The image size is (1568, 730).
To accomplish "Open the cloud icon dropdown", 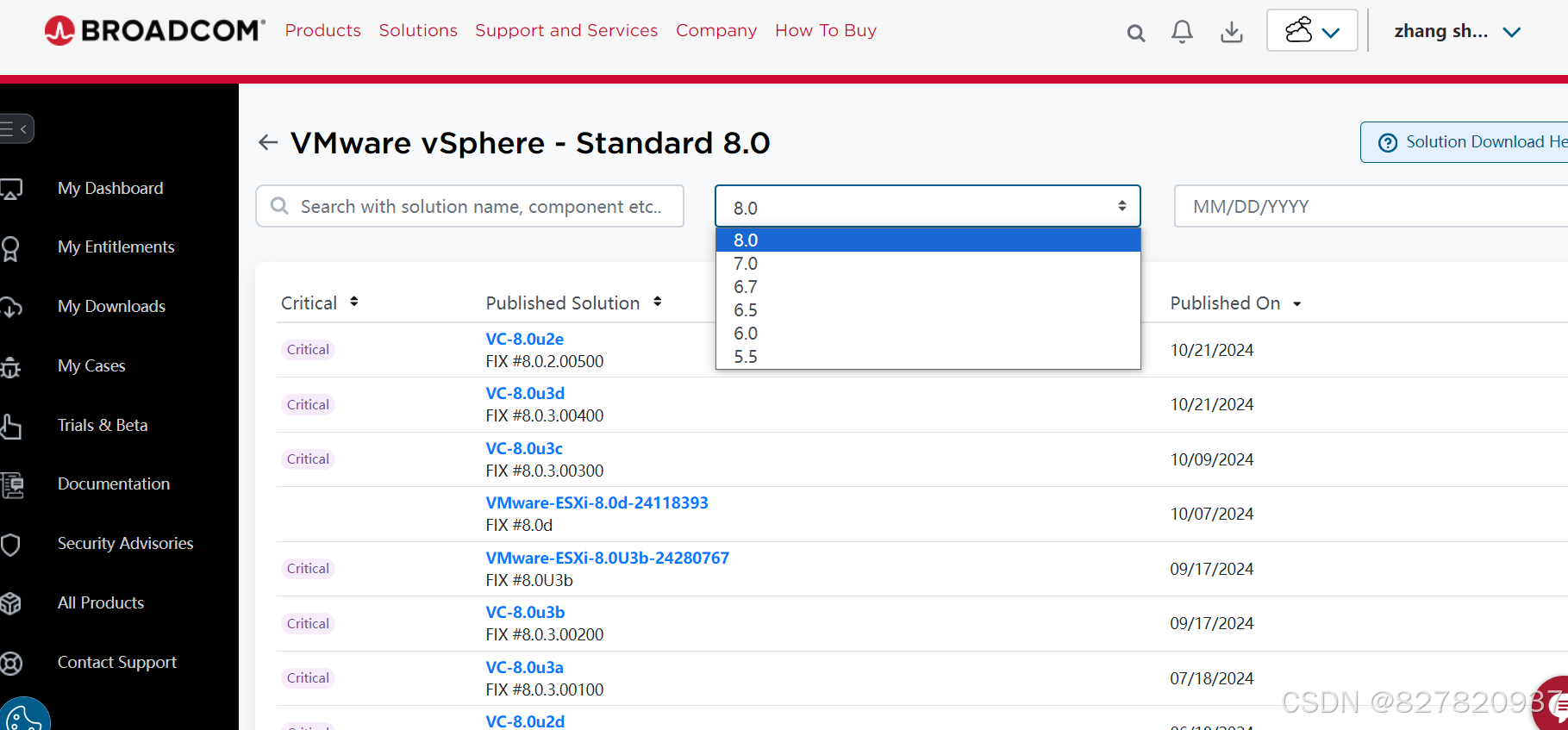I will [1312, 31].
